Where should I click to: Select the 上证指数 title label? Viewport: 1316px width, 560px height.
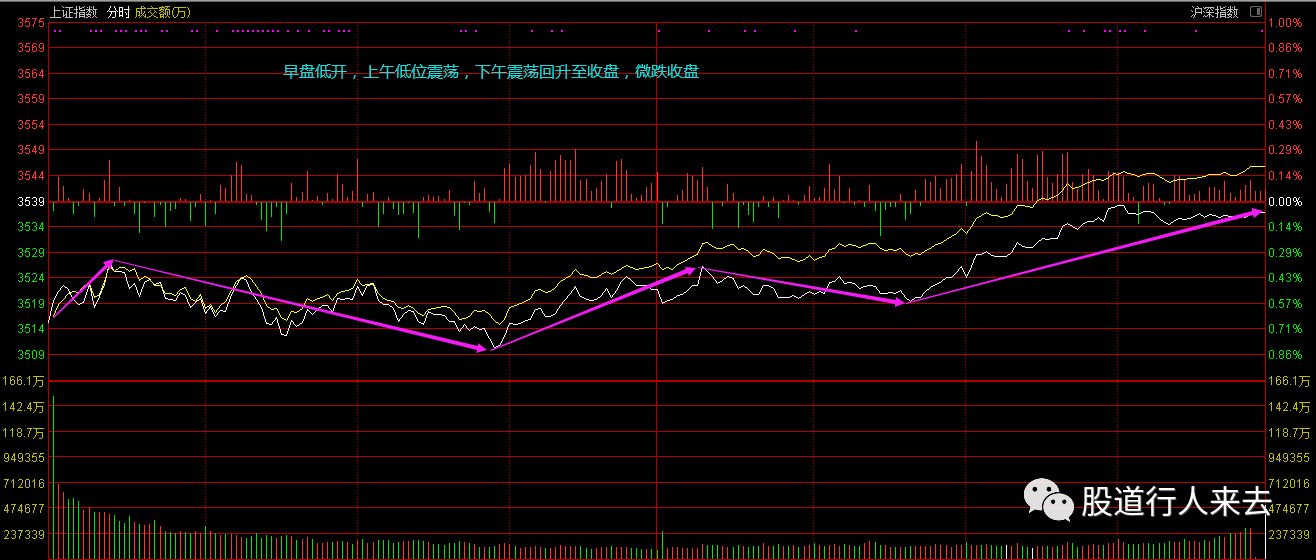tap(75, 12)
